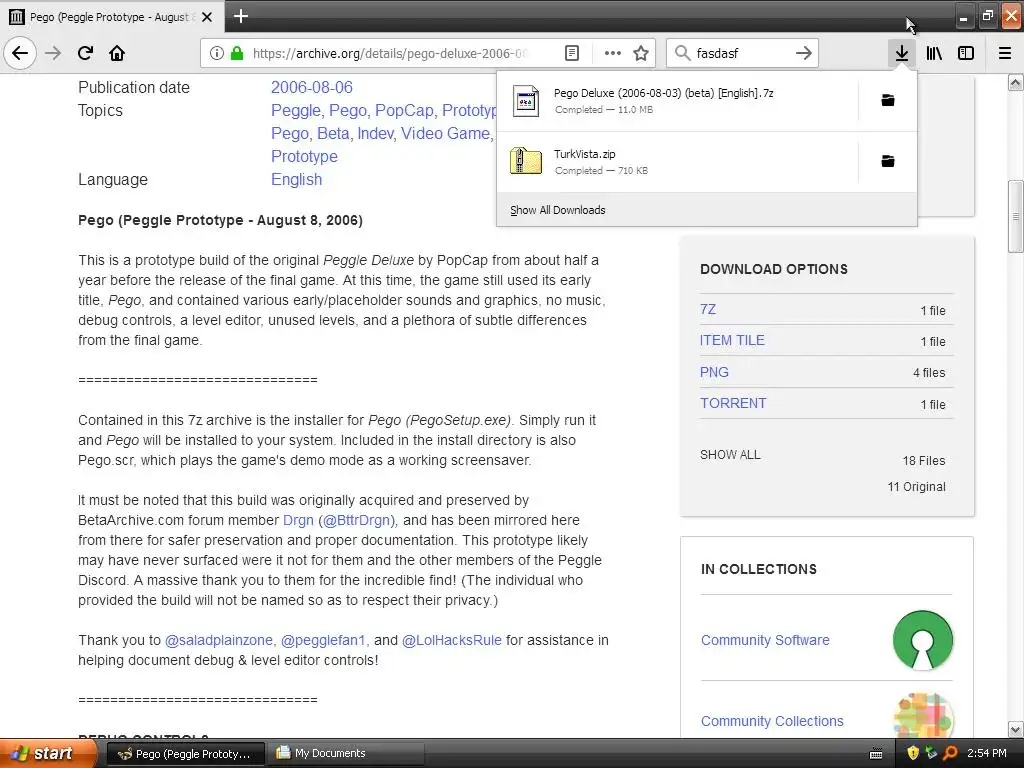Download the 7Z file option
This screenshot has width=1024, height=768.
tap(708, 310)
